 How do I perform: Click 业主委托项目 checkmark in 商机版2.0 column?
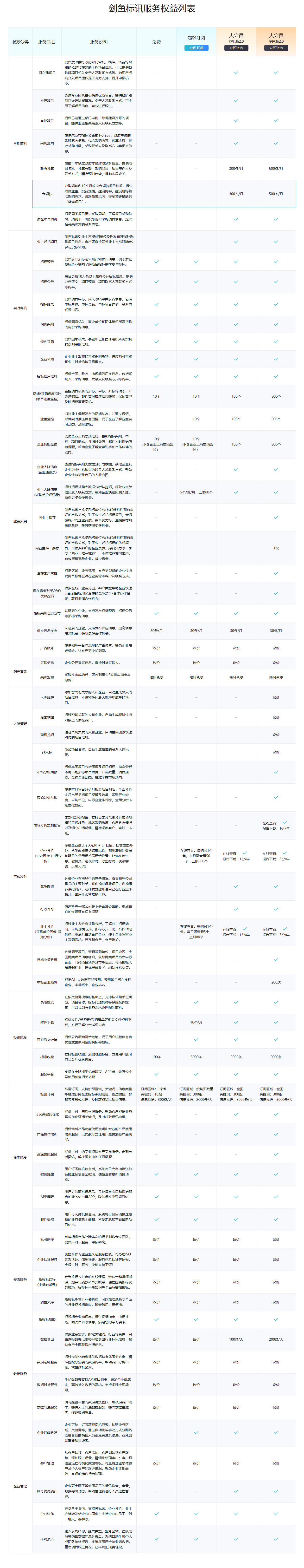[x=236, y=242]
